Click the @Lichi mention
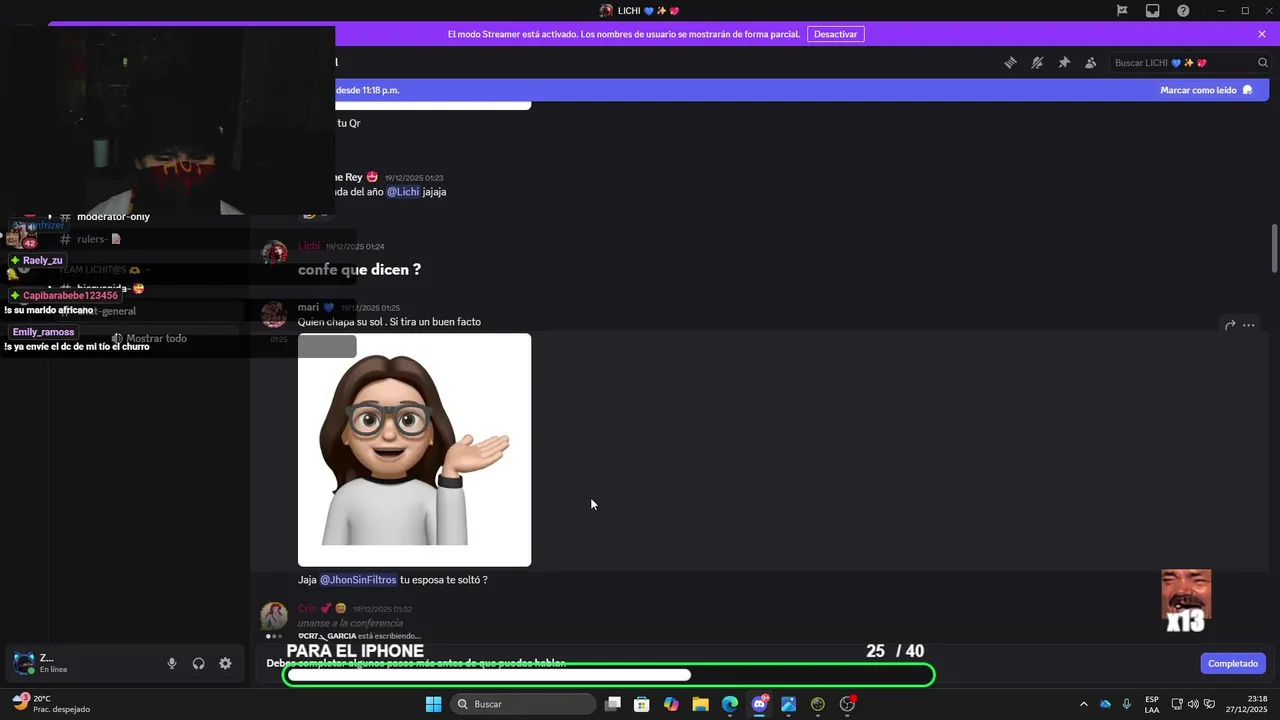Image resolution: width=1280 pixels, height=720 pixels. [403, 192]
